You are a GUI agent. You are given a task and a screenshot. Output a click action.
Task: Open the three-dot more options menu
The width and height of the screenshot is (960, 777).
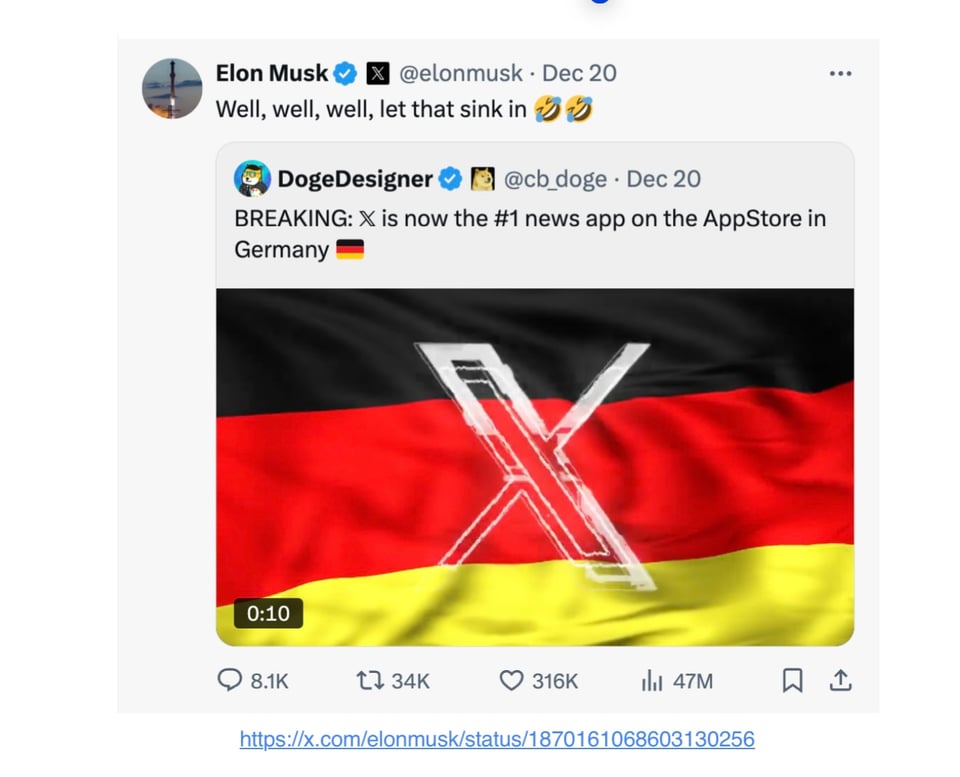840,74
